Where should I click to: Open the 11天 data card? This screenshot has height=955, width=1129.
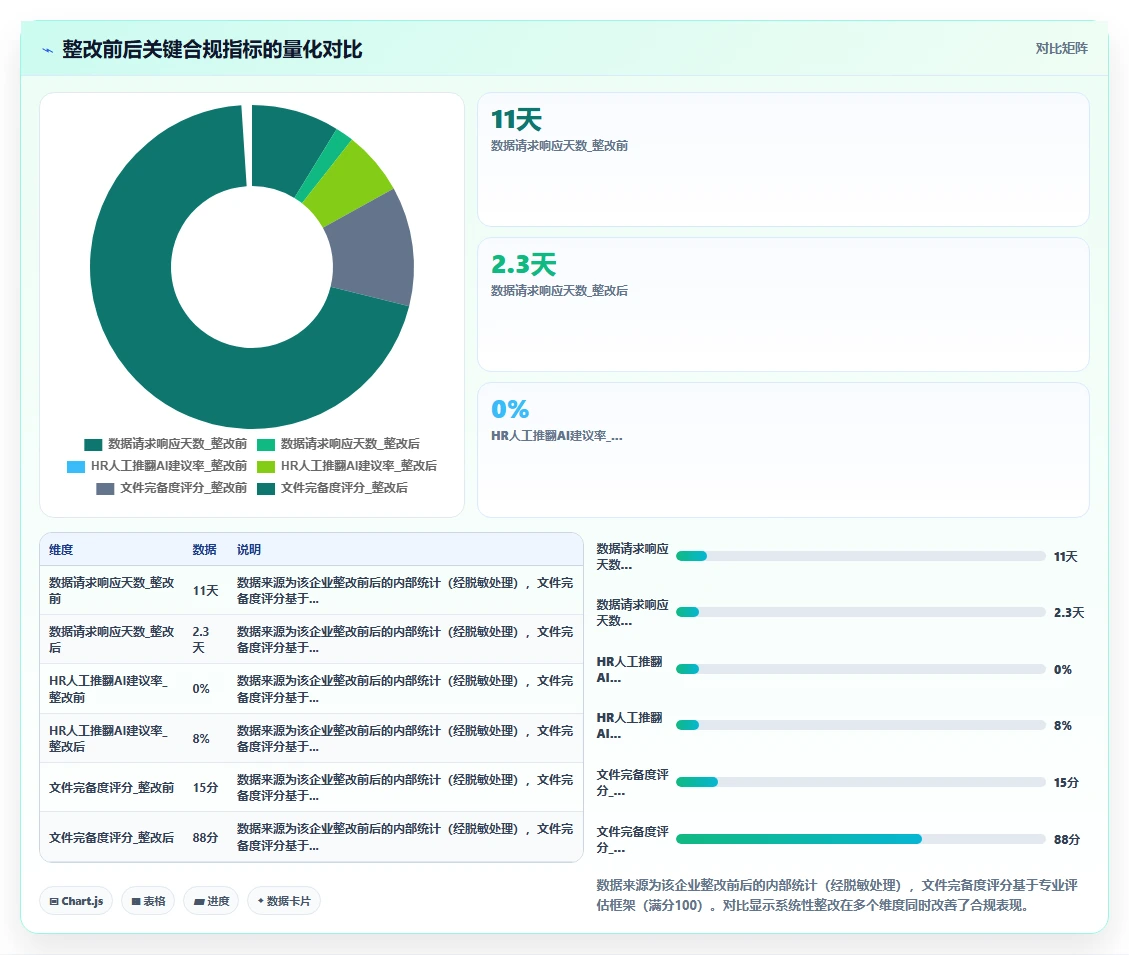[783, 159]
